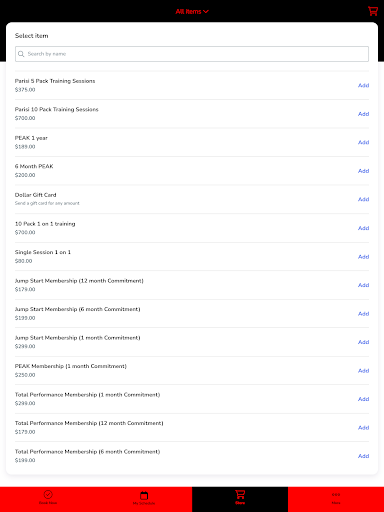The width and height of the screenshot is (384, 512).
Task: Click the search magnifier icon
Action: (21, 54)
